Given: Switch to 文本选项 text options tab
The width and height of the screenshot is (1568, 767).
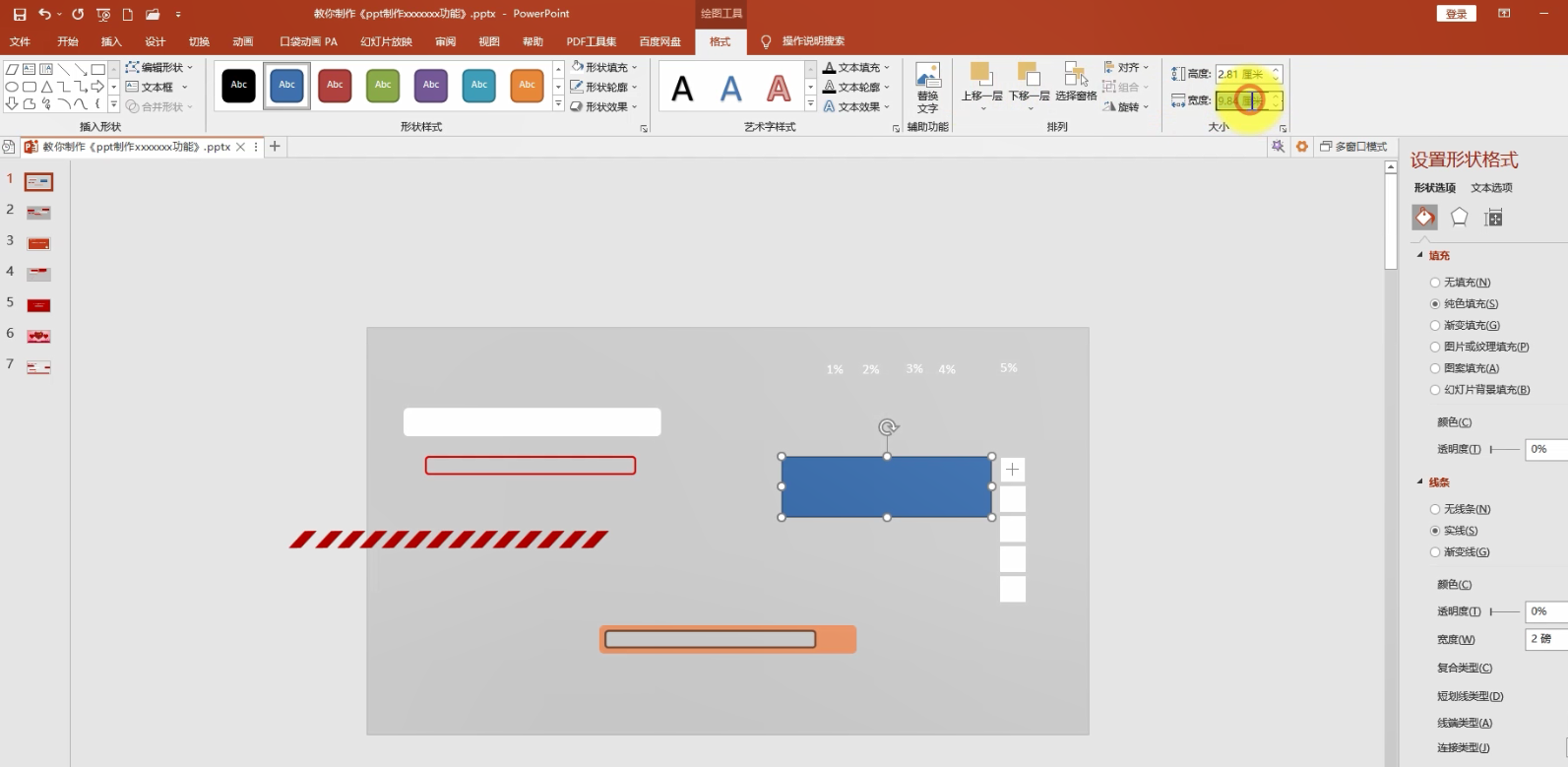Looking at the screenshot, I should pos(1491,187).
